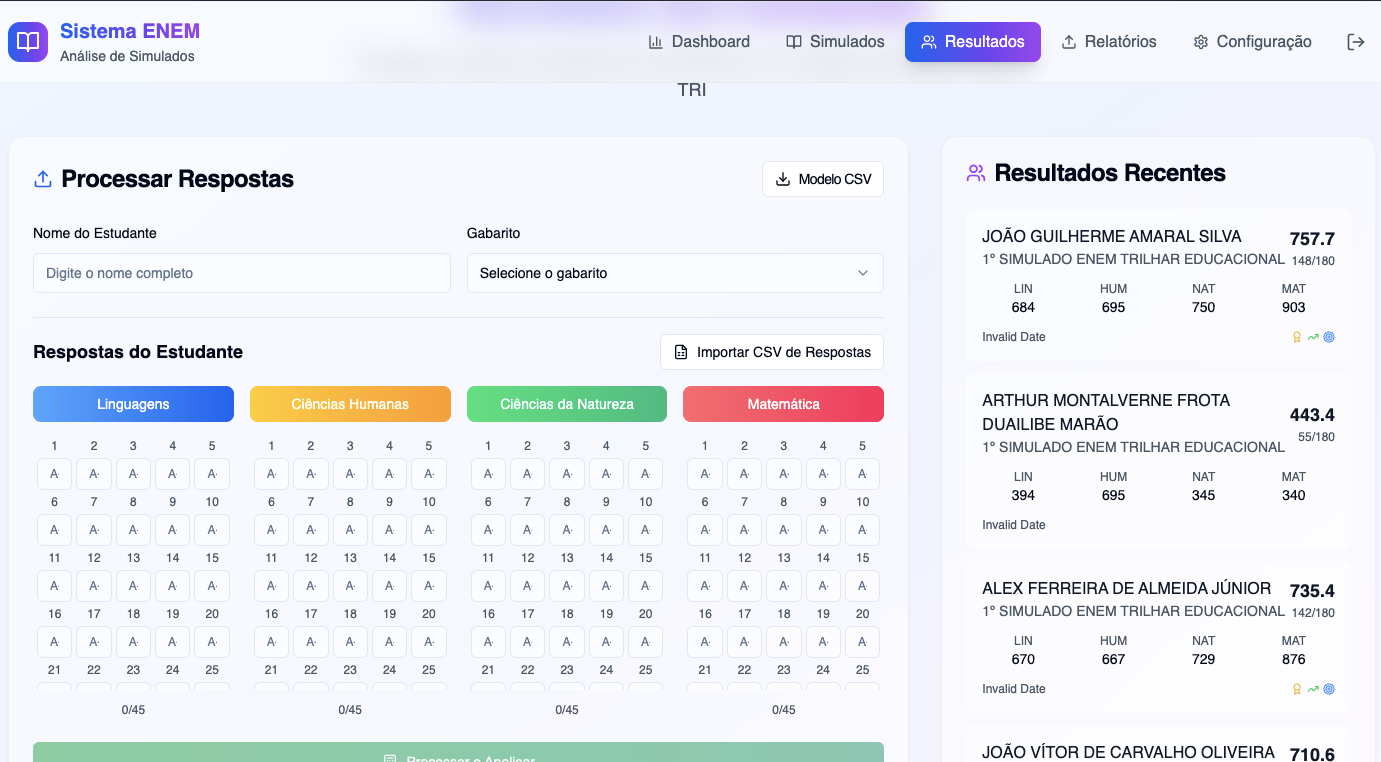Open the Configuração tab
The height and width of the screenshot is (762, 1381).
coord(1252,42)
